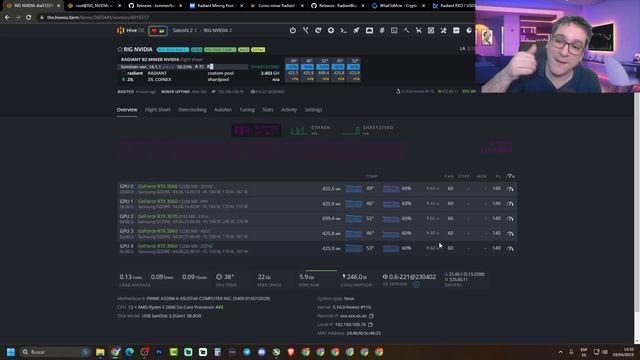Click Windows Start button
The width and height of the screenshot is (640, 360).
coord(11,352)
